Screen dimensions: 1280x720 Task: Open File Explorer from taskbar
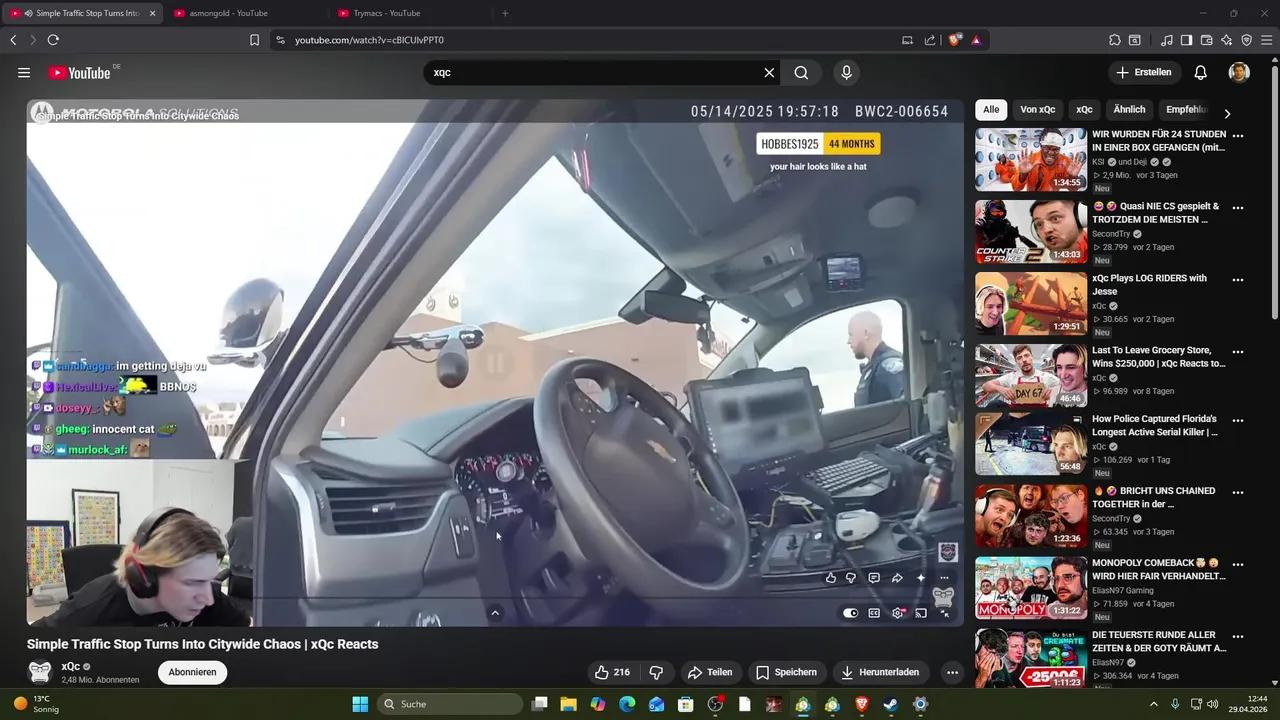coord(568,704)
